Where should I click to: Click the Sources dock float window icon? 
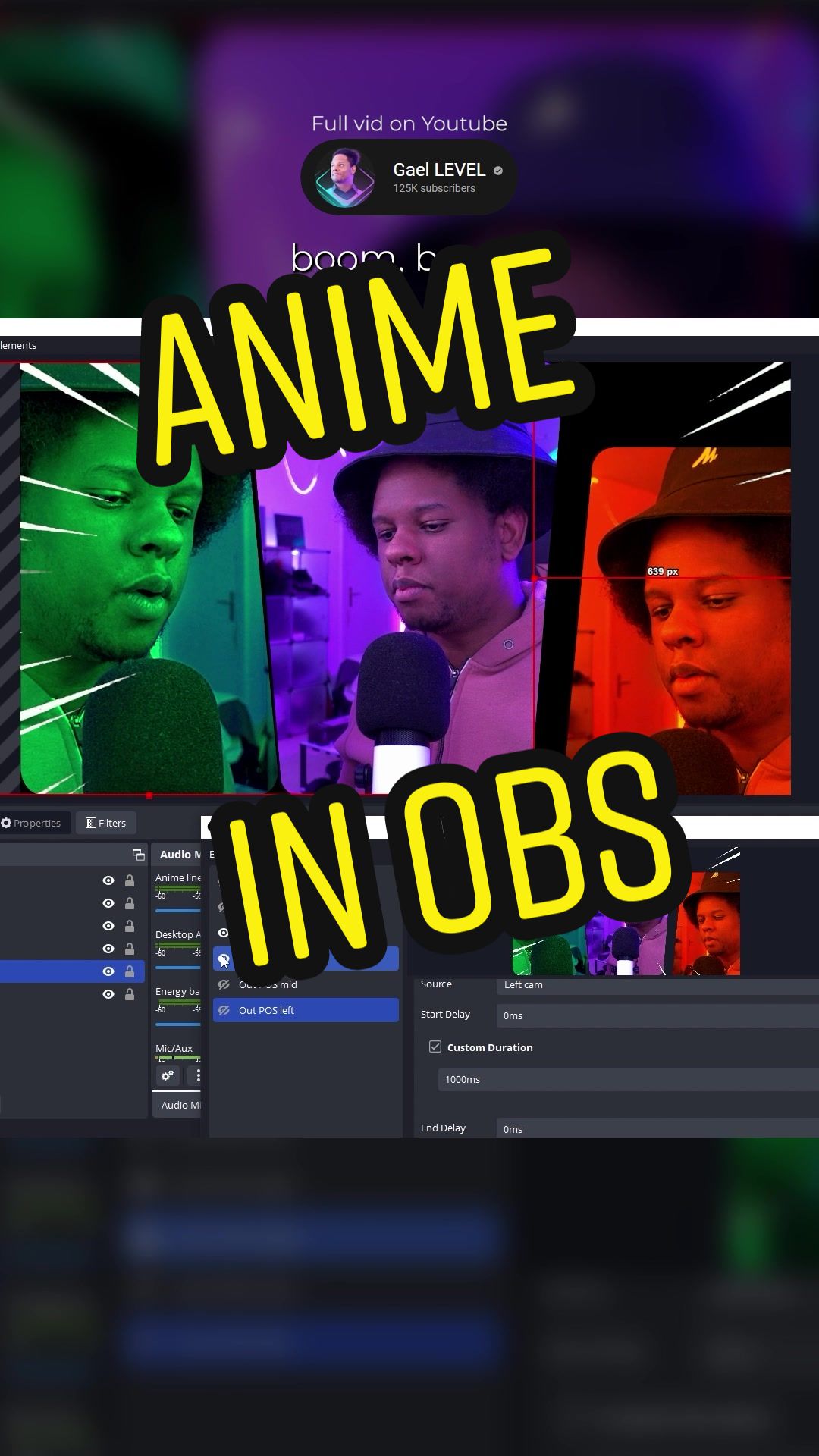pyautogui.click(x=138, y=855)
